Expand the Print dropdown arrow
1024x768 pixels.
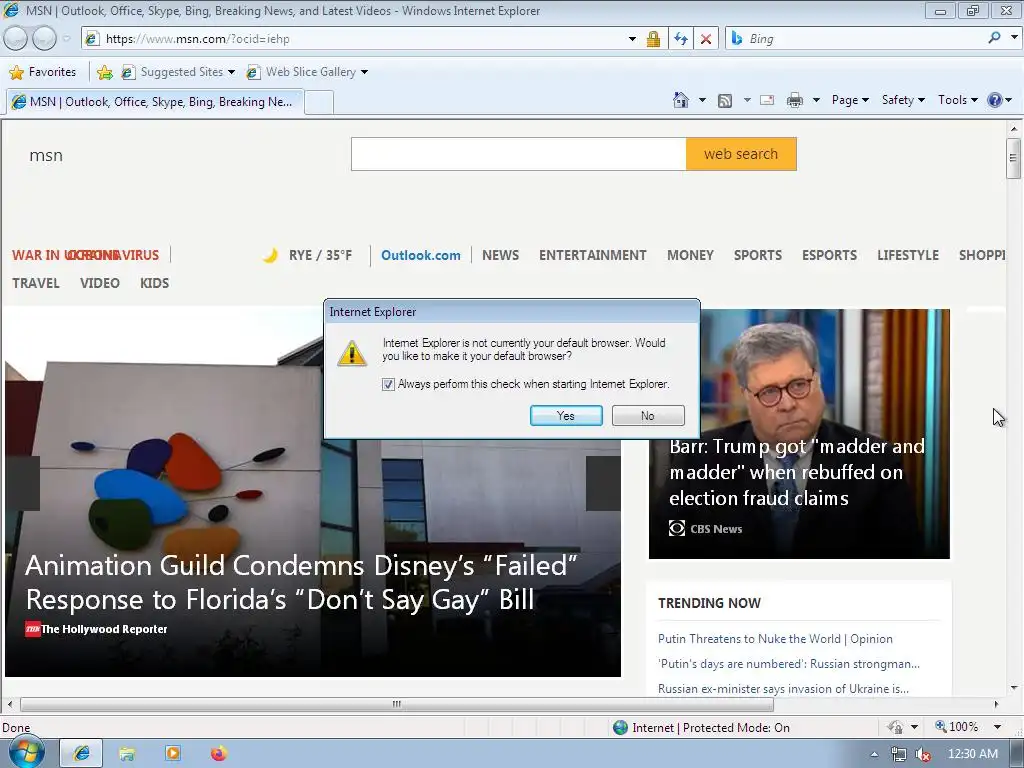(x=816, y=100)
